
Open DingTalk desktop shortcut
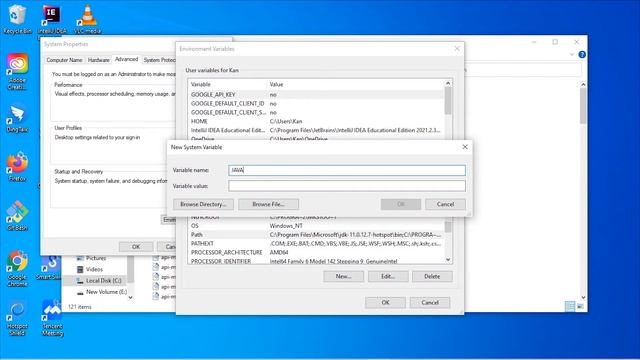pos(17,118)
